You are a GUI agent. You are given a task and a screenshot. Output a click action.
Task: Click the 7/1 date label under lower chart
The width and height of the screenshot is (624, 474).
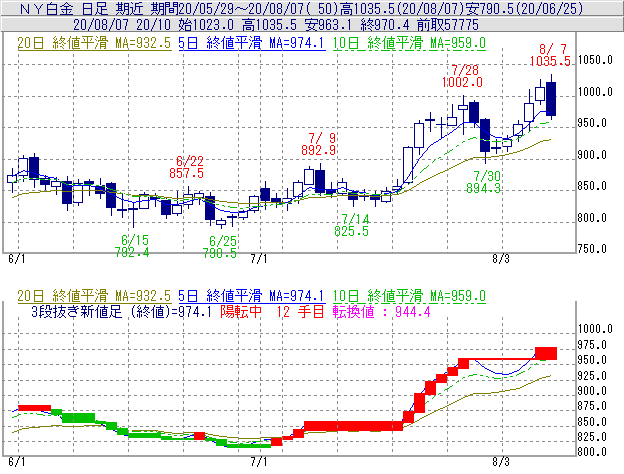259,462
